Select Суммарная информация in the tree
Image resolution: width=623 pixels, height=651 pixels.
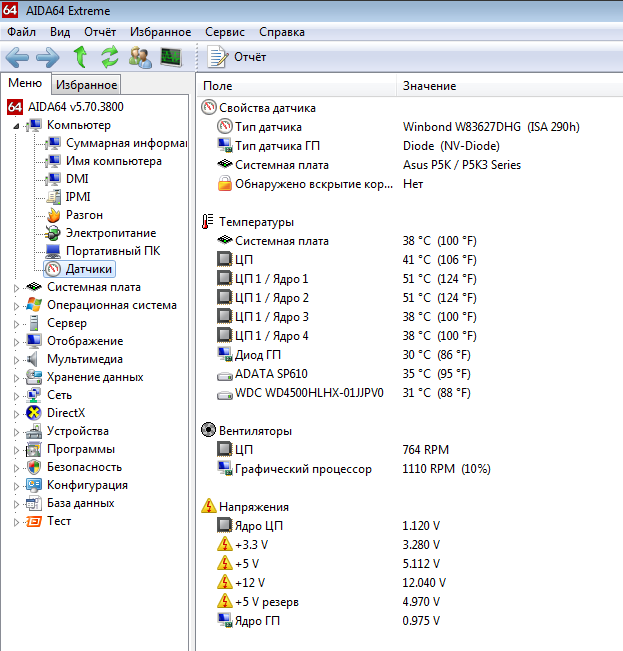click(126, 143)
